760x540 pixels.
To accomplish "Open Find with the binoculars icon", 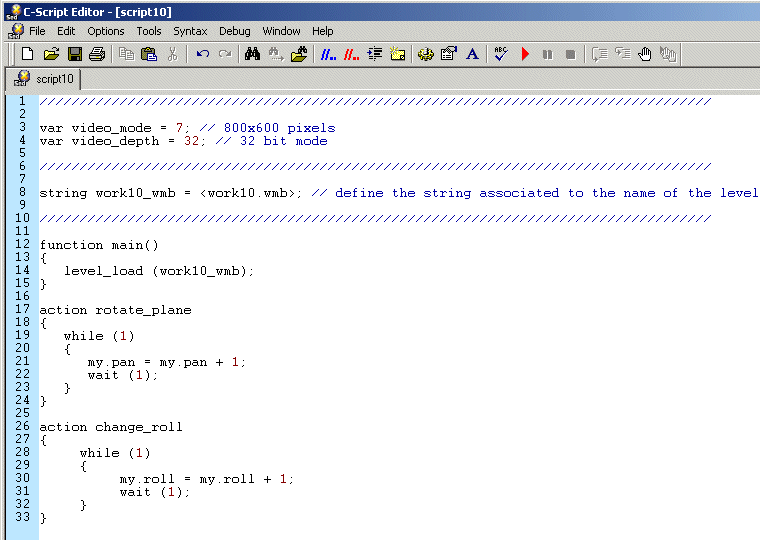I will 253,54.
